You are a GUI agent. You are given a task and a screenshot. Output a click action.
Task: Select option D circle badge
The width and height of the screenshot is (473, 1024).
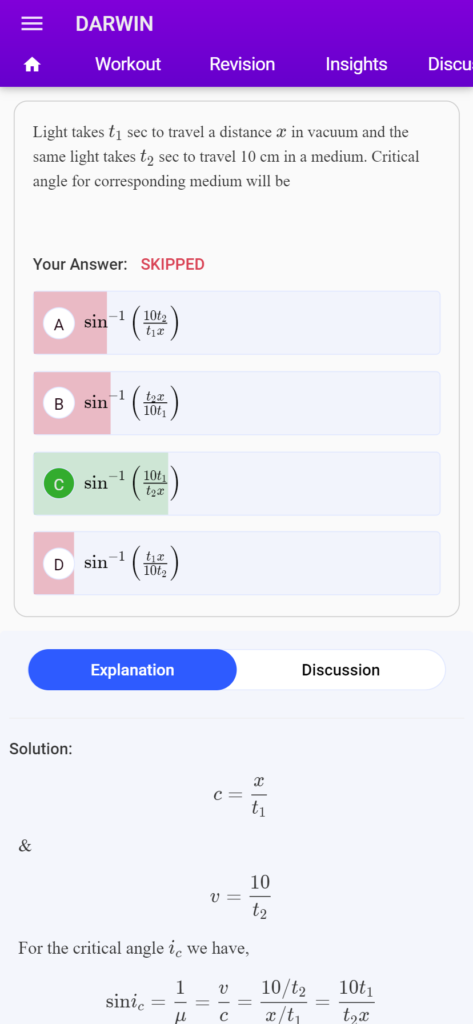59,564
